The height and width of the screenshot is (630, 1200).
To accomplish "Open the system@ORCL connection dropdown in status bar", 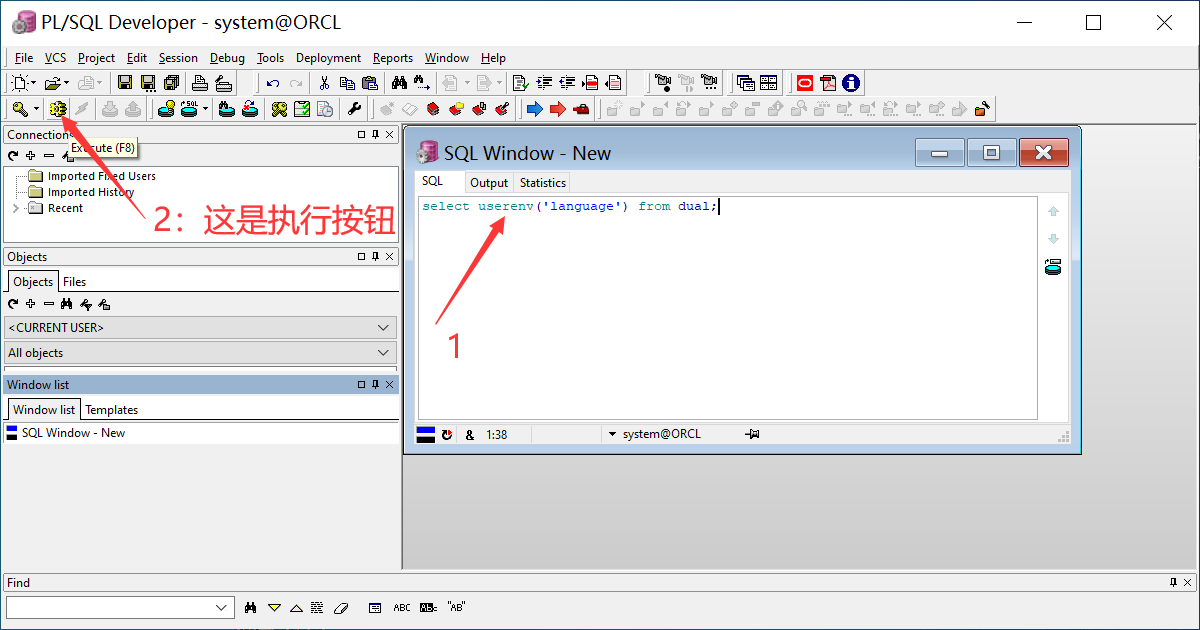I will pos(612,434).
